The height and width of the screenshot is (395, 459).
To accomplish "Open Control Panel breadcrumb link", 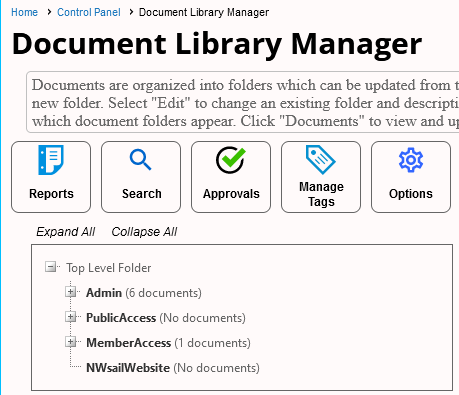I will (89, 12).
